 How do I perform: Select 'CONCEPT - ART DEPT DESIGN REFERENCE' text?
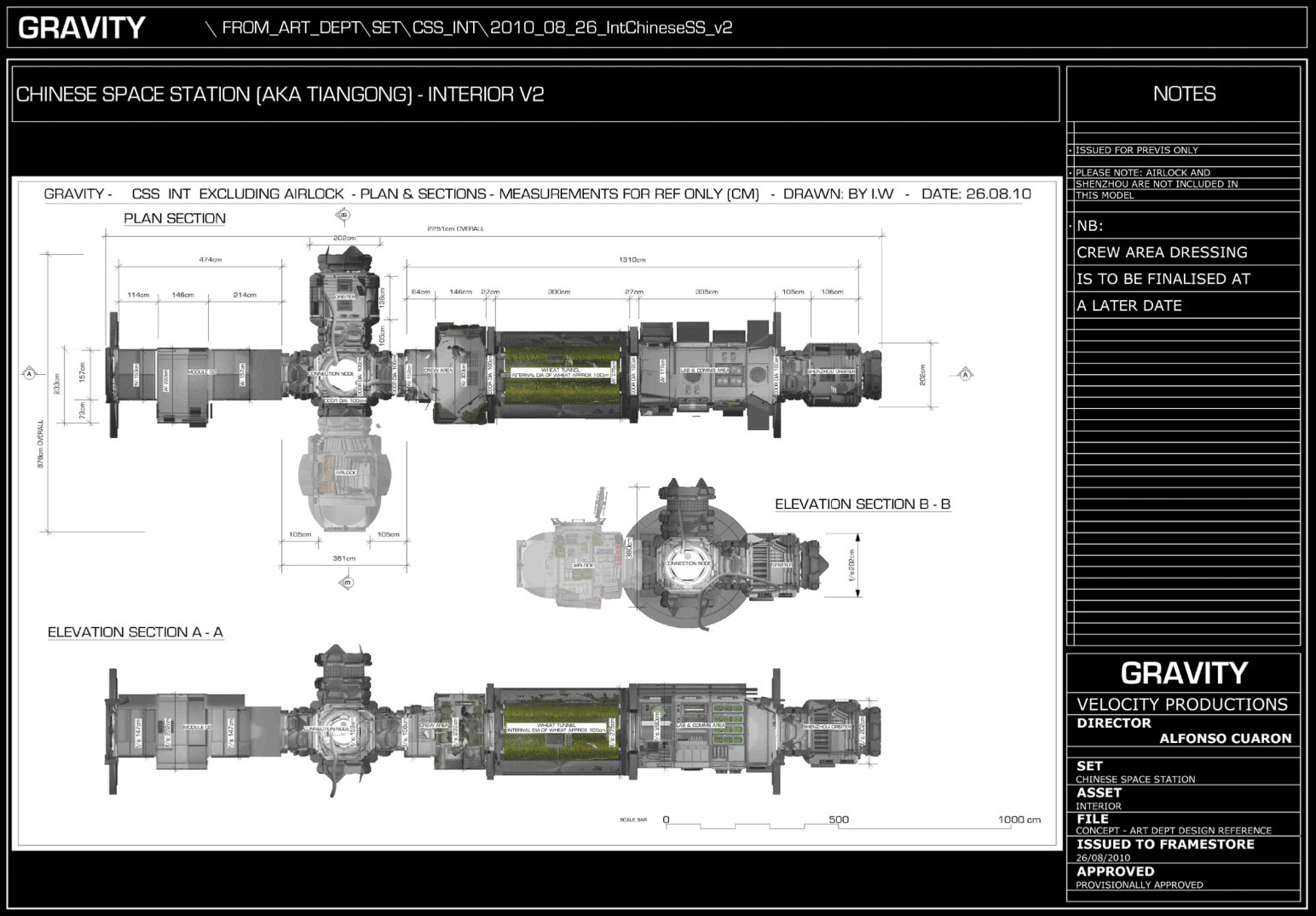[x=1173, y=830]
